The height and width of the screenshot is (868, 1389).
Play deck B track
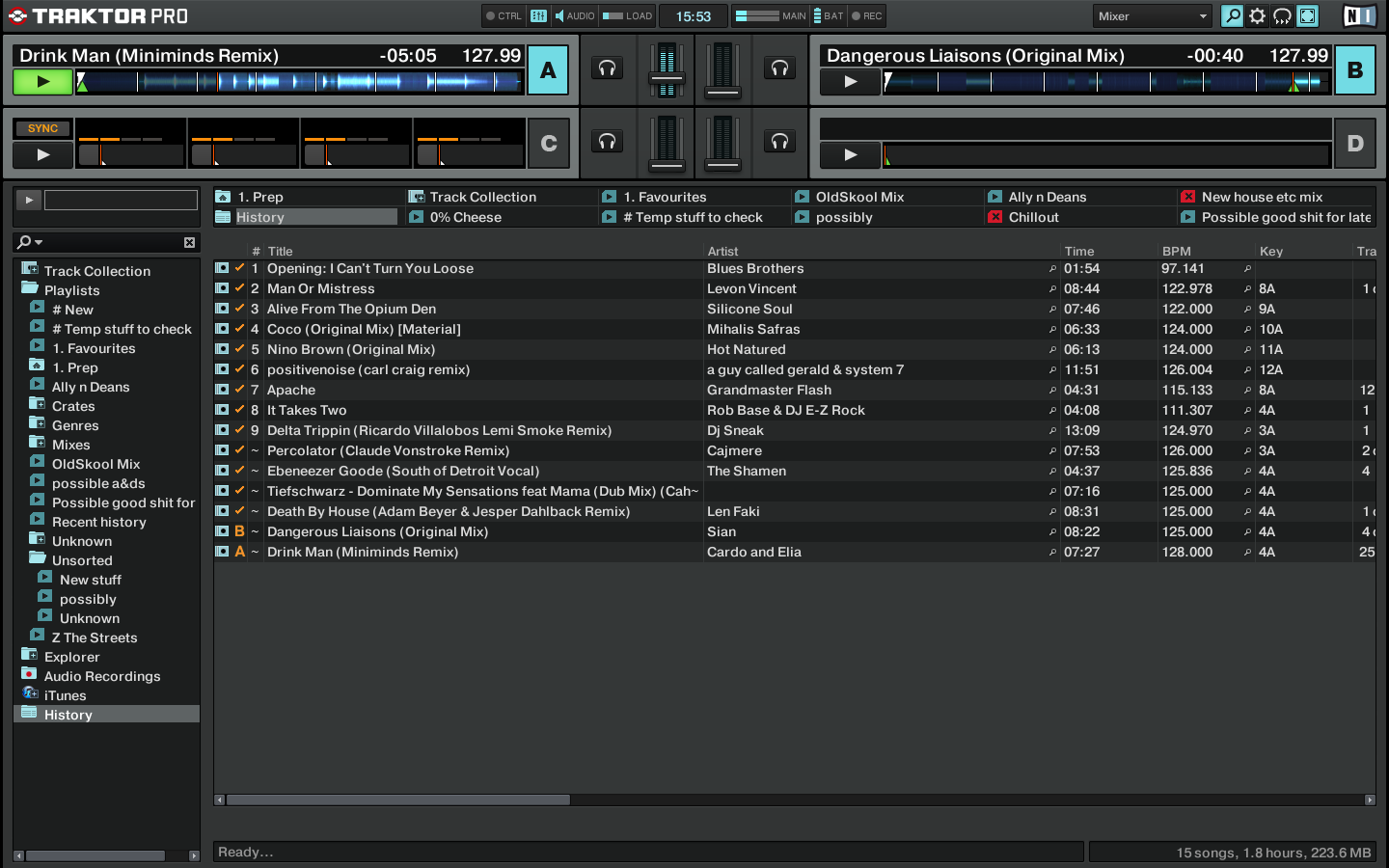[850, 82]
